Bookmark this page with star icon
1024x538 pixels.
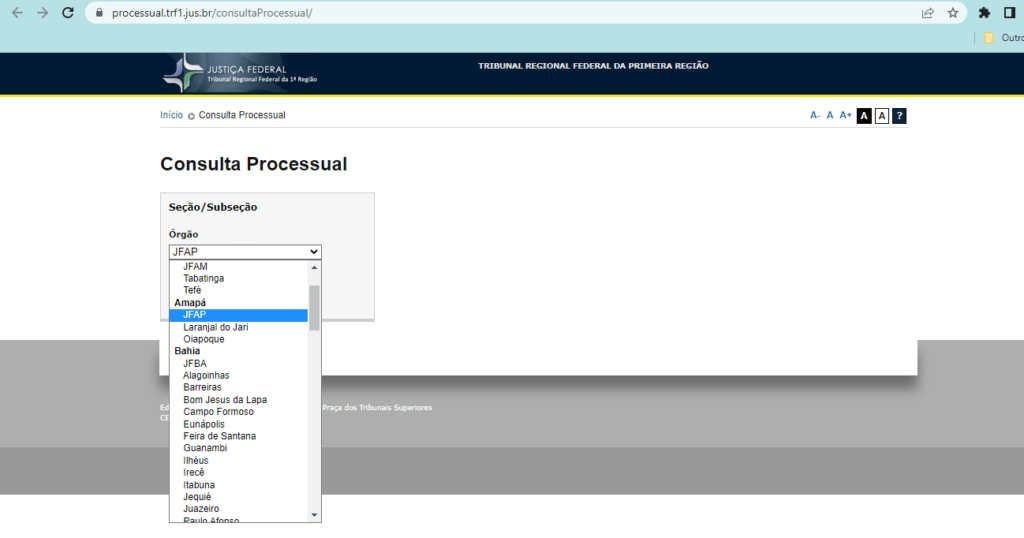click(x=953, y=13)
